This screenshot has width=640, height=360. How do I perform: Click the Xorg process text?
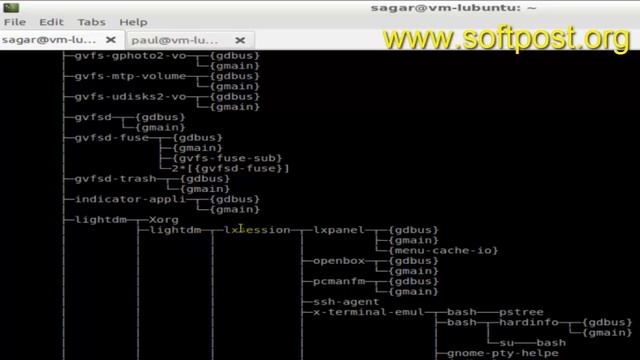[x=164, y=220]
